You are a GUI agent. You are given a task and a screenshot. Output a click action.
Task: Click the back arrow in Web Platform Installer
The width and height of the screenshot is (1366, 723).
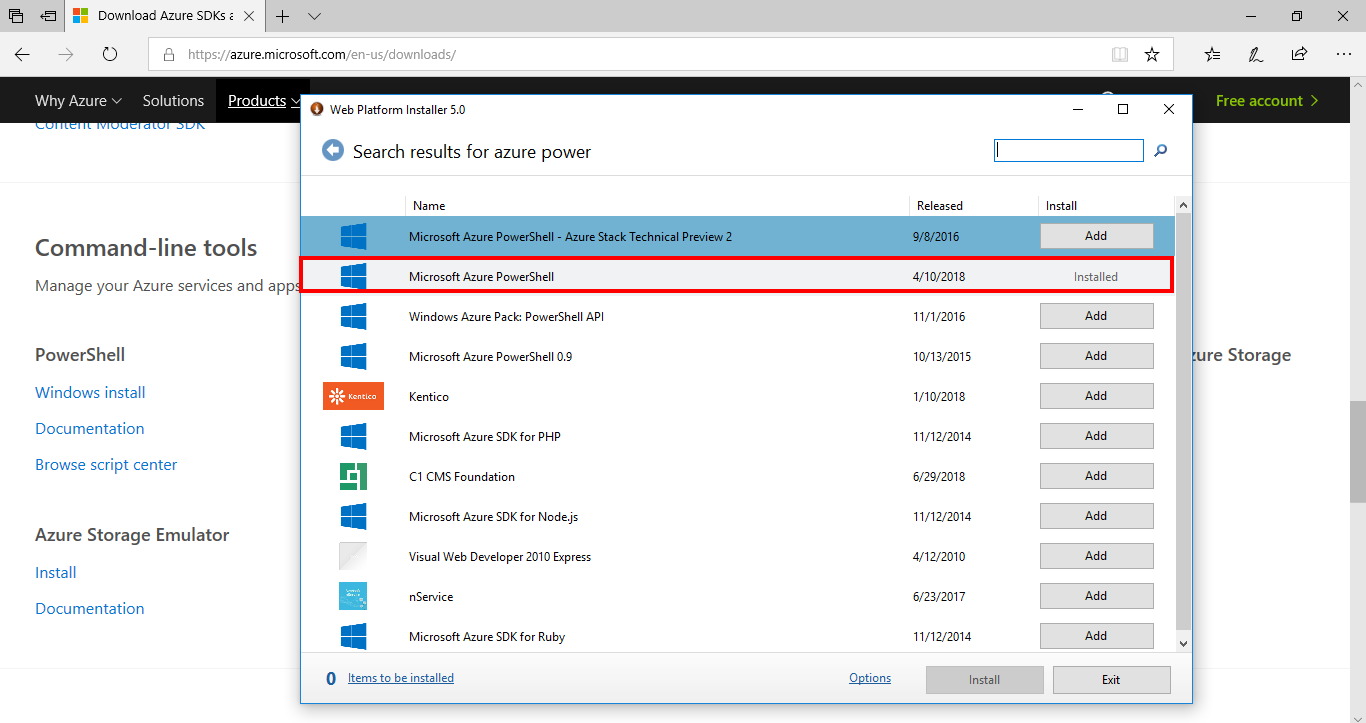332,151
